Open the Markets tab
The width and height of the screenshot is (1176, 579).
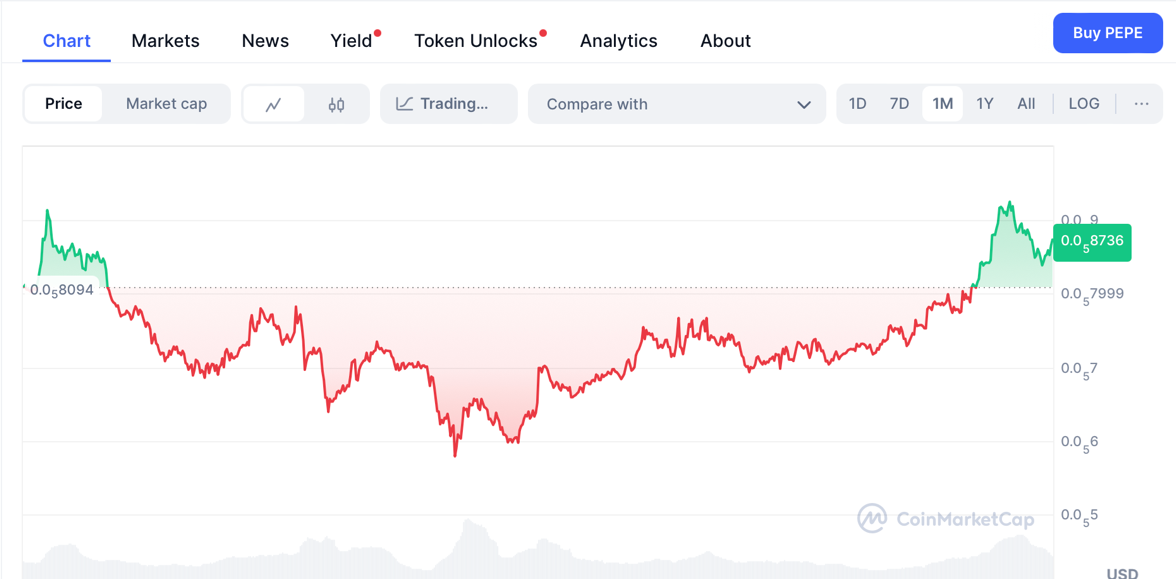click(165, 41)
